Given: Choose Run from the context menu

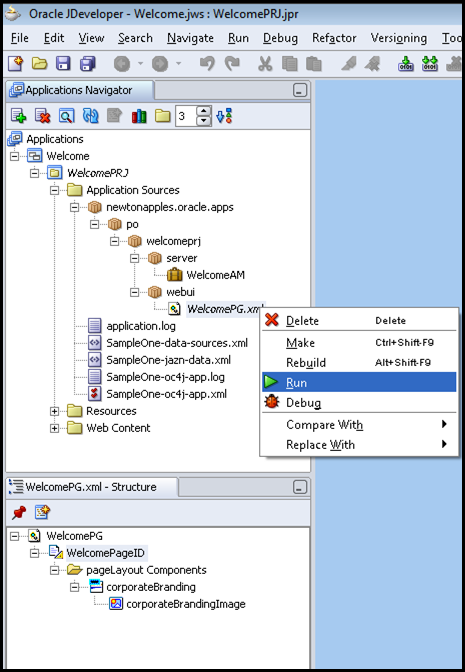Looking at the screenshot, I should tap(359, 382).
